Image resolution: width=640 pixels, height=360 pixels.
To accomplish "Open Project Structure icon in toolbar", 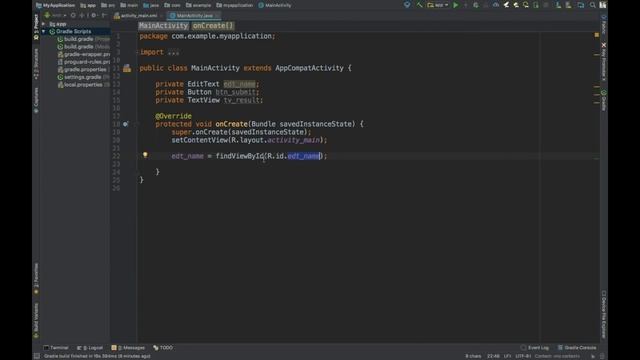I will [x=580, y=5].
